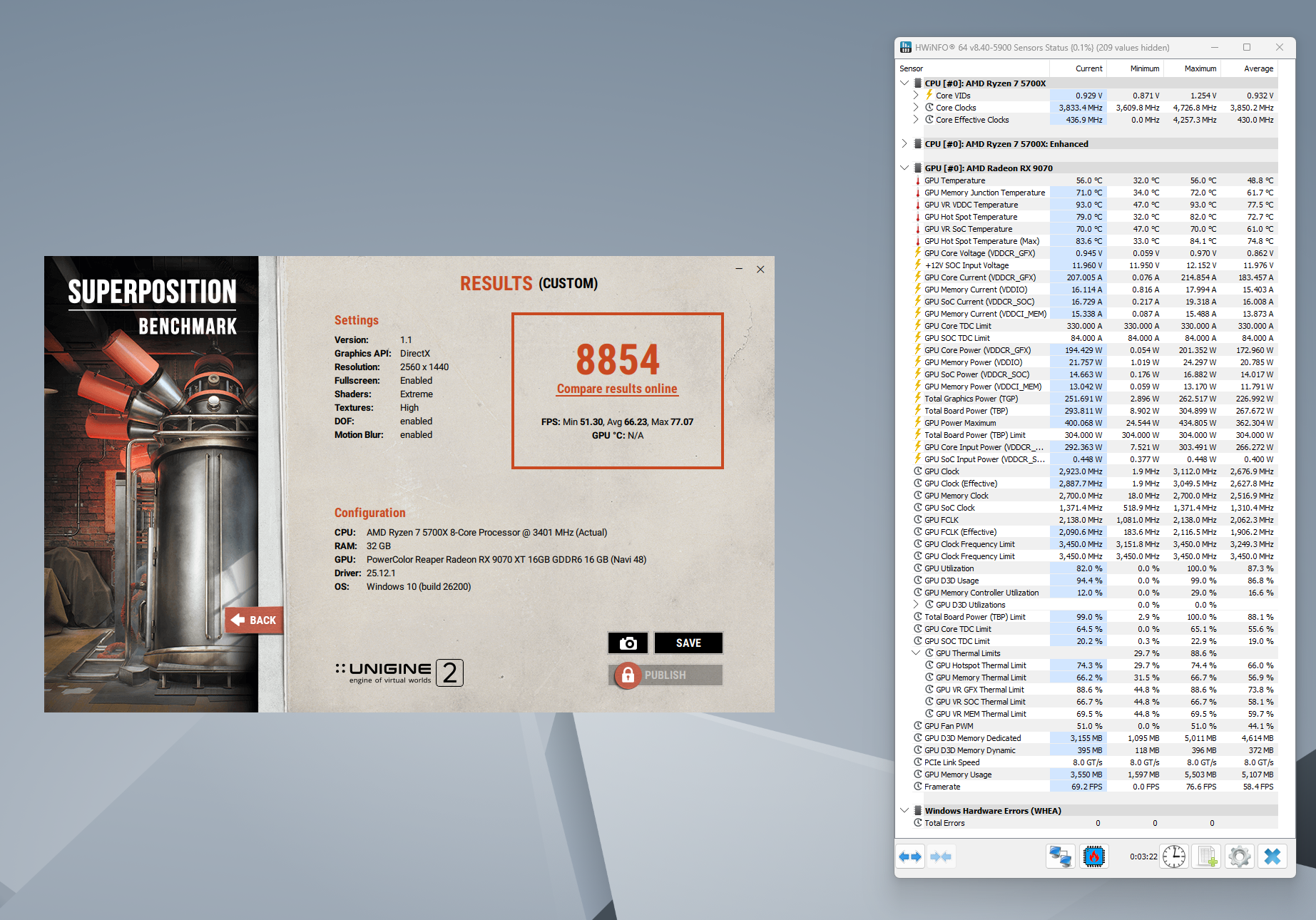
Task: Click the Current column header
Action: tap(1078, 68)
